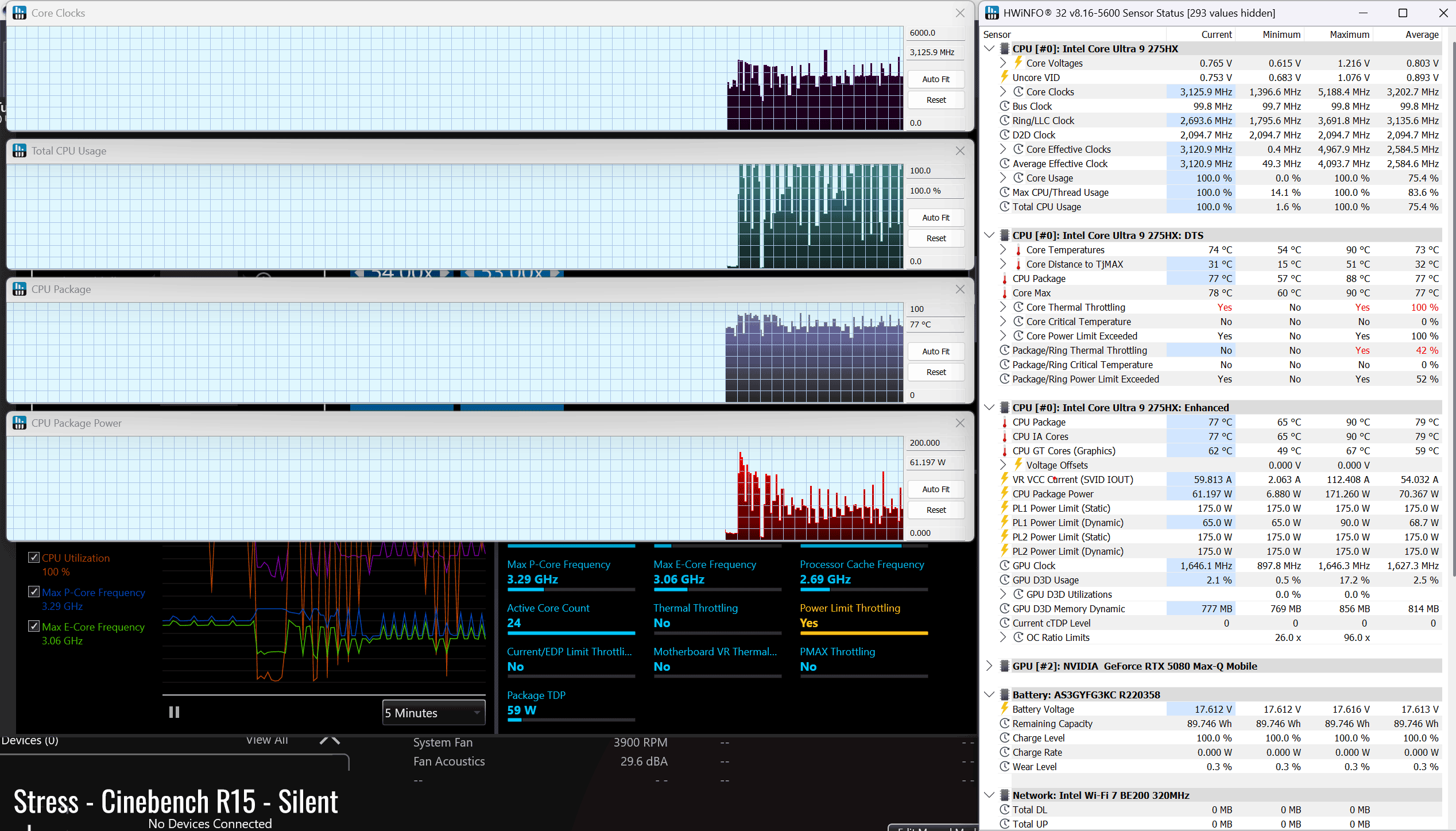Click the clock icon beside Bus Clock

[1005, 106]
